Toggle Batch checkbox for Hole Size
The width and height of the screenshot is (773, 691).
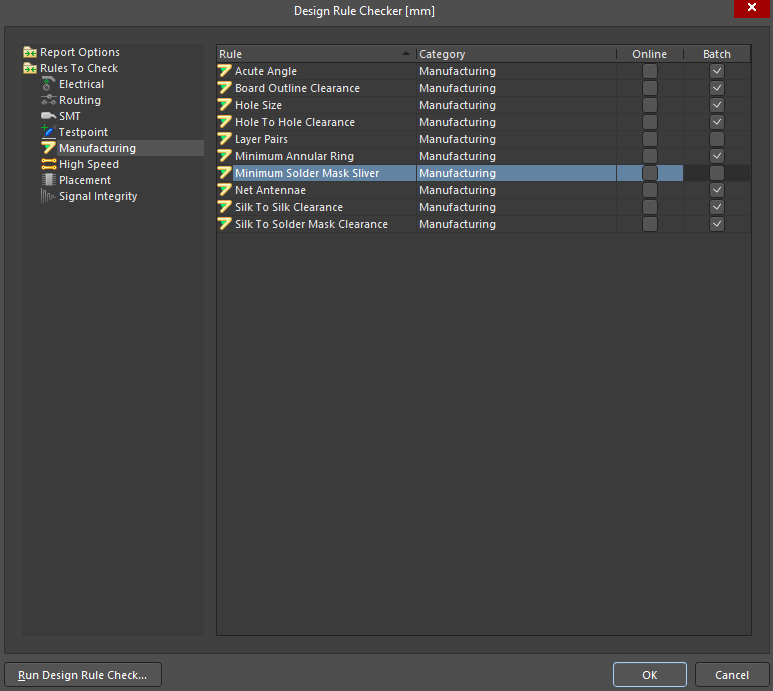click(716, 106)
